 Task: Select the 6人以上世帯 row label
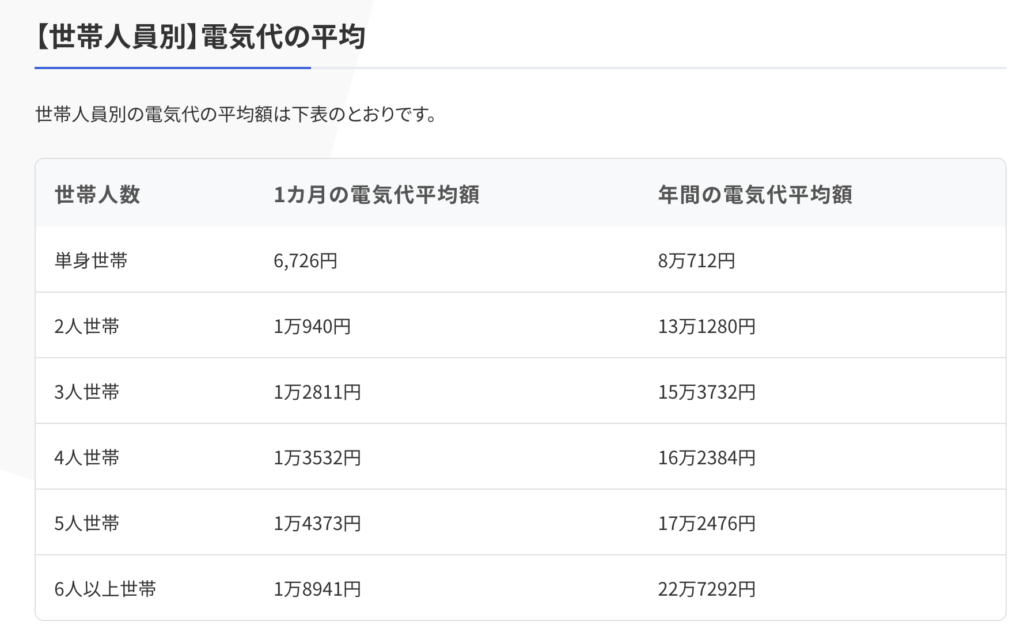pos(105,589)
